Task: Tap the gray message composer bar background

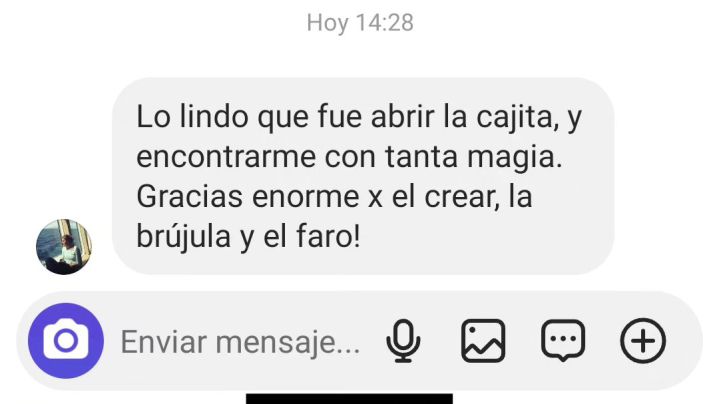Action: pos(360,341)
